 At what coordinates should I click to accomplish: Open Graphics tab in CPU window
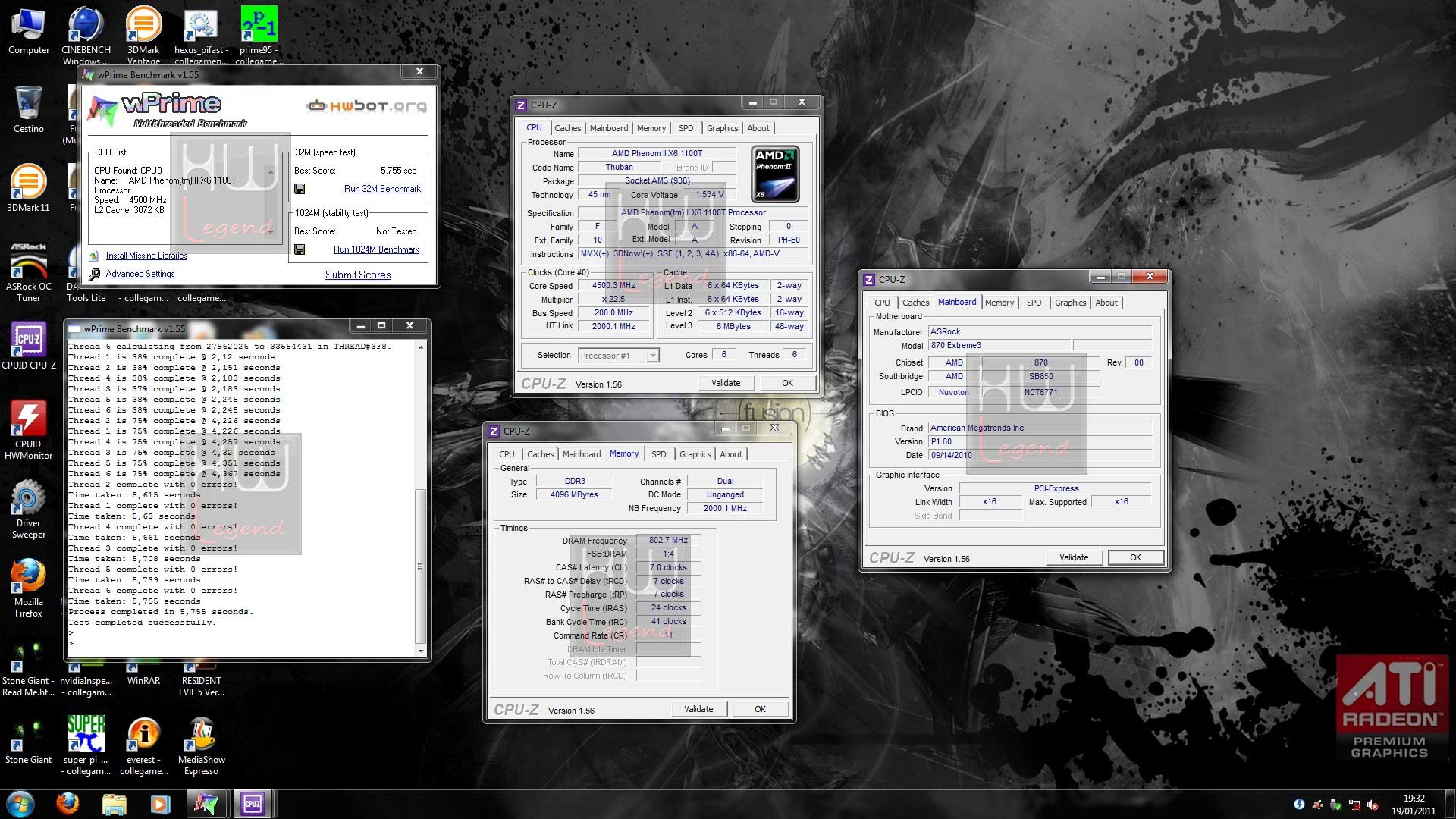coord(722,128)
